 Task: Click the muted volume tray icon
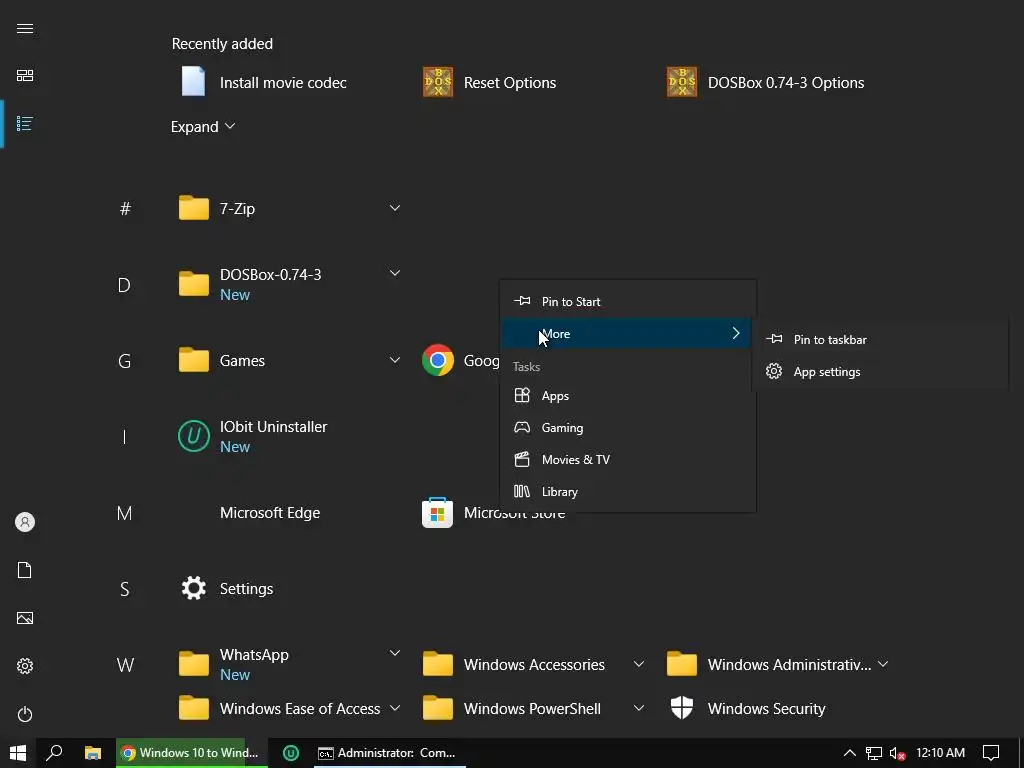pos(897,753)
